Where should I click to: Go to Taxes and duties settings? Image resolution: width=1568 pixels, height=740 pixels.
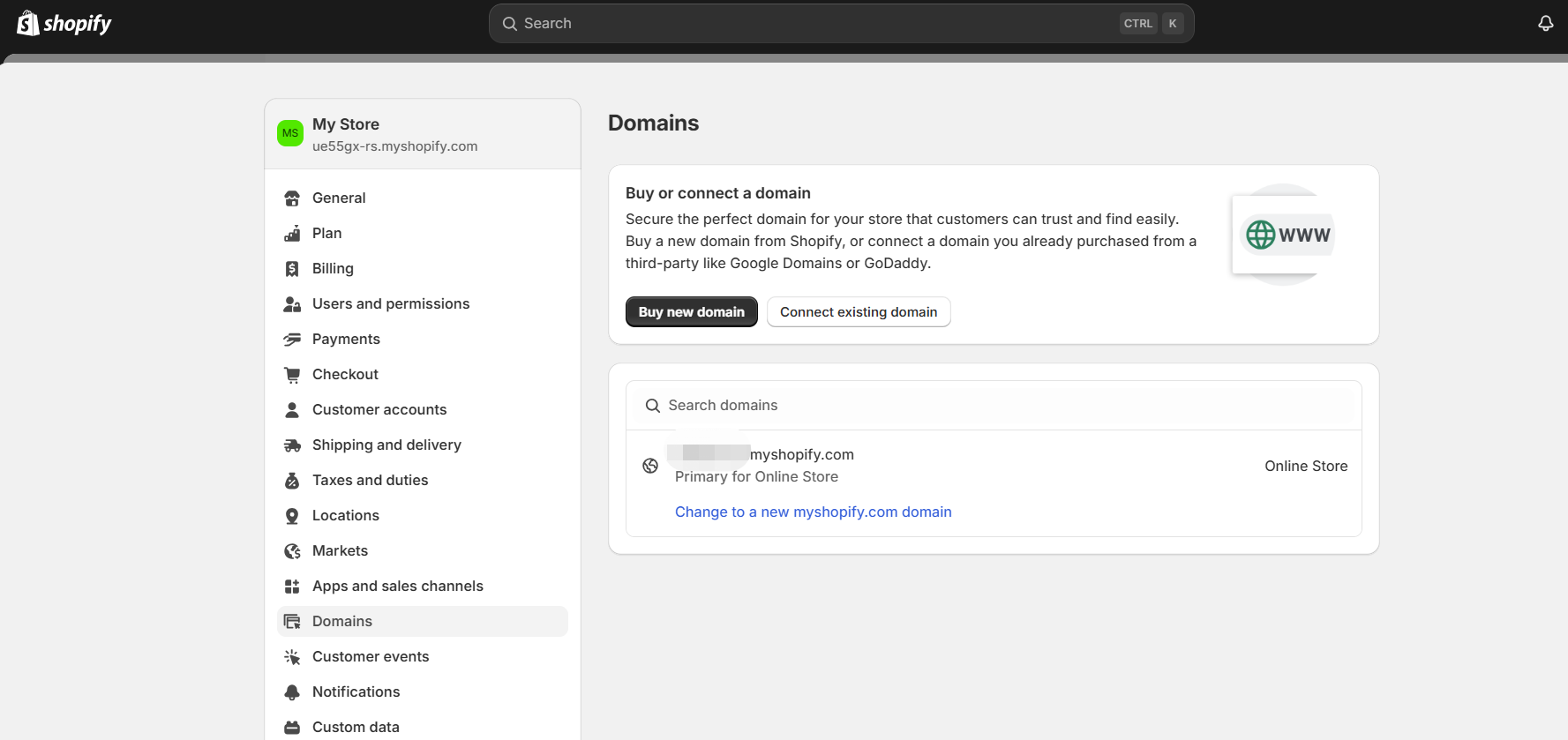pos(370,480)
